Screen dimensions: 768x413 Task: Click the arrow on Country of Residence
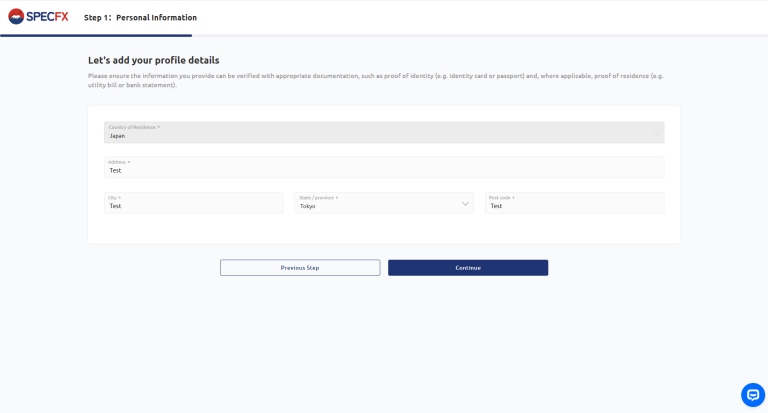click(x=656, y=132)
